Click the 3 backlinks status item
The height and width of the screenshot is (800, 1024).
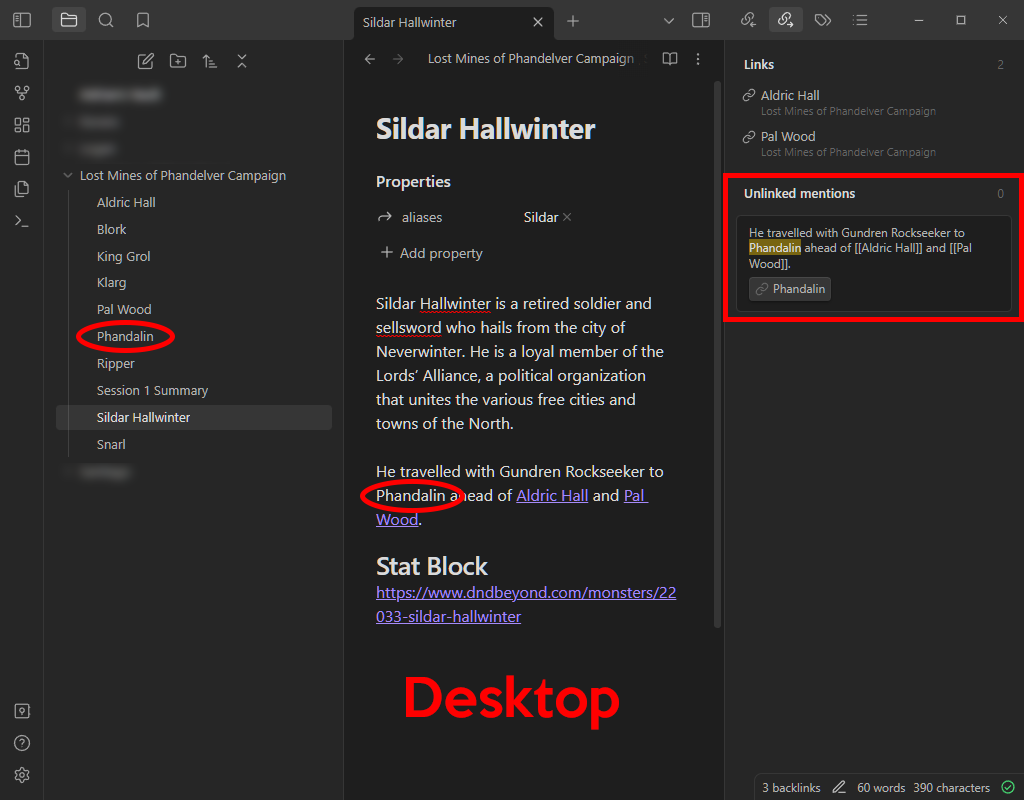[791, 788]
